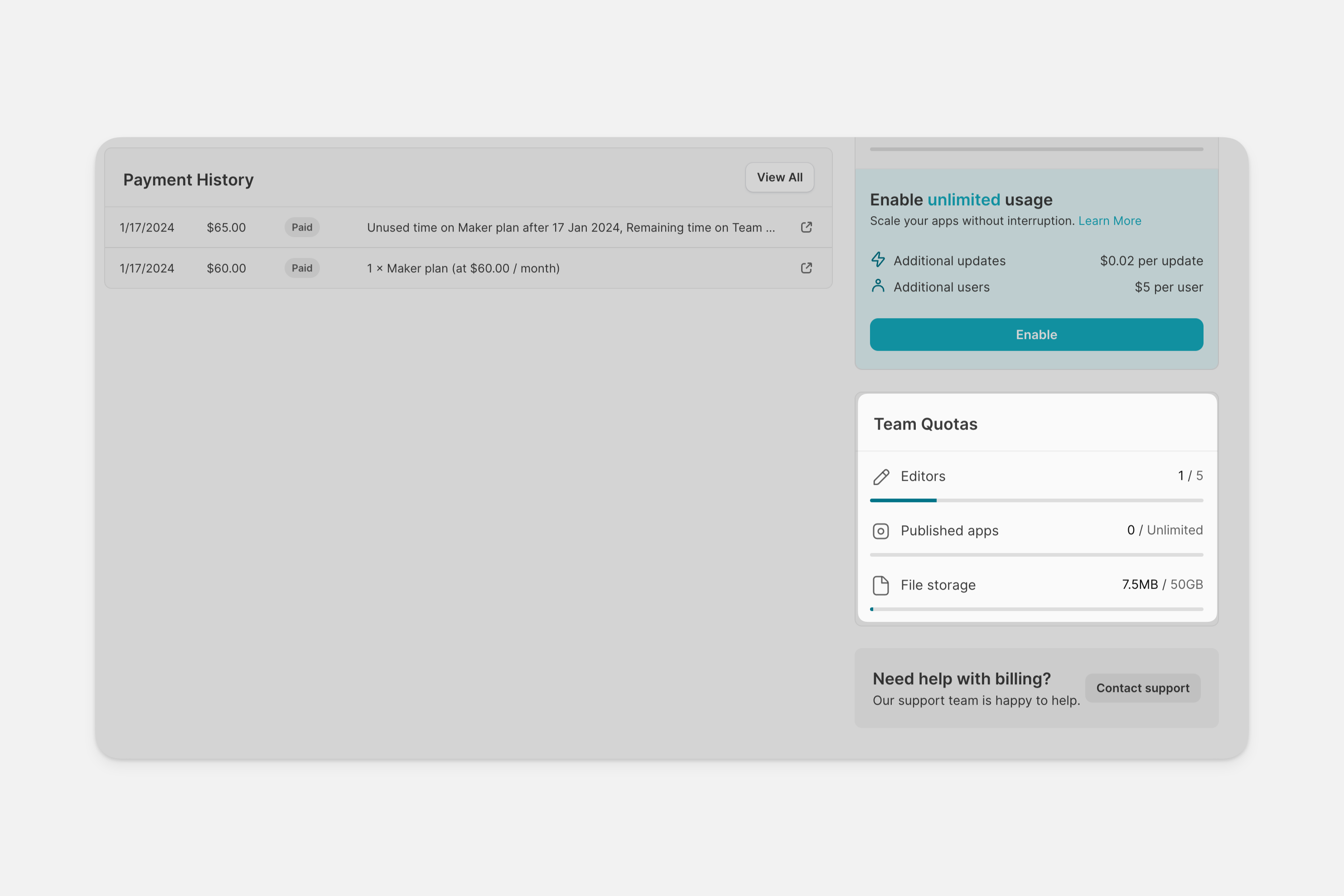Click Paid badge on $65.00 row
This screenshot has height=896, width=1344.
(302, 228)
